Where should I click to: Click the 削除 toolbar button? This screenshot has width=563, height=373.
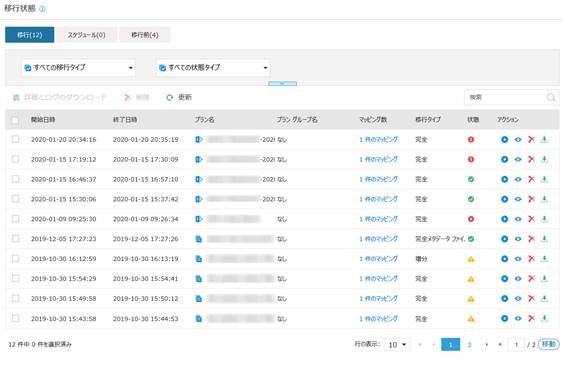pos(137,97)
